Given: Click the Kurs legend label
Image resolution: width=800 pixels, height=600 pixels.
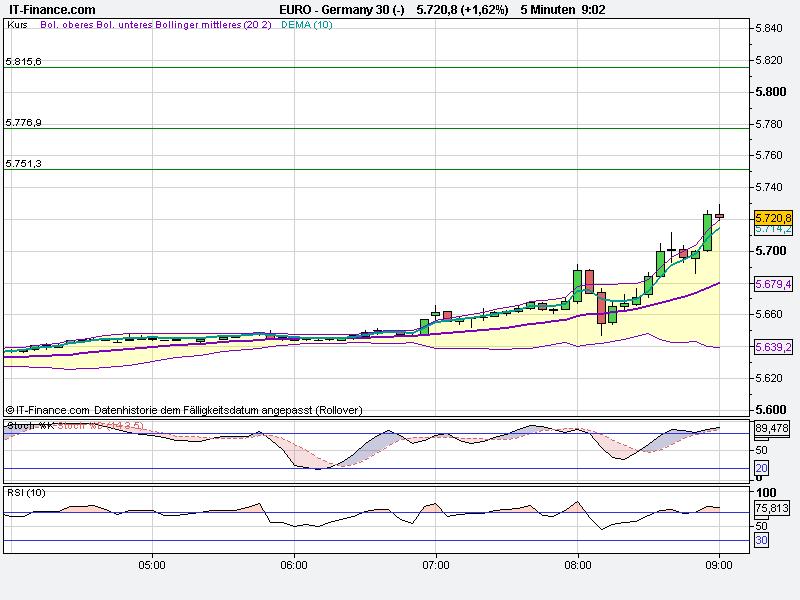Looking at the screenshot, I should pyautogui.click(x=17, y=24).
